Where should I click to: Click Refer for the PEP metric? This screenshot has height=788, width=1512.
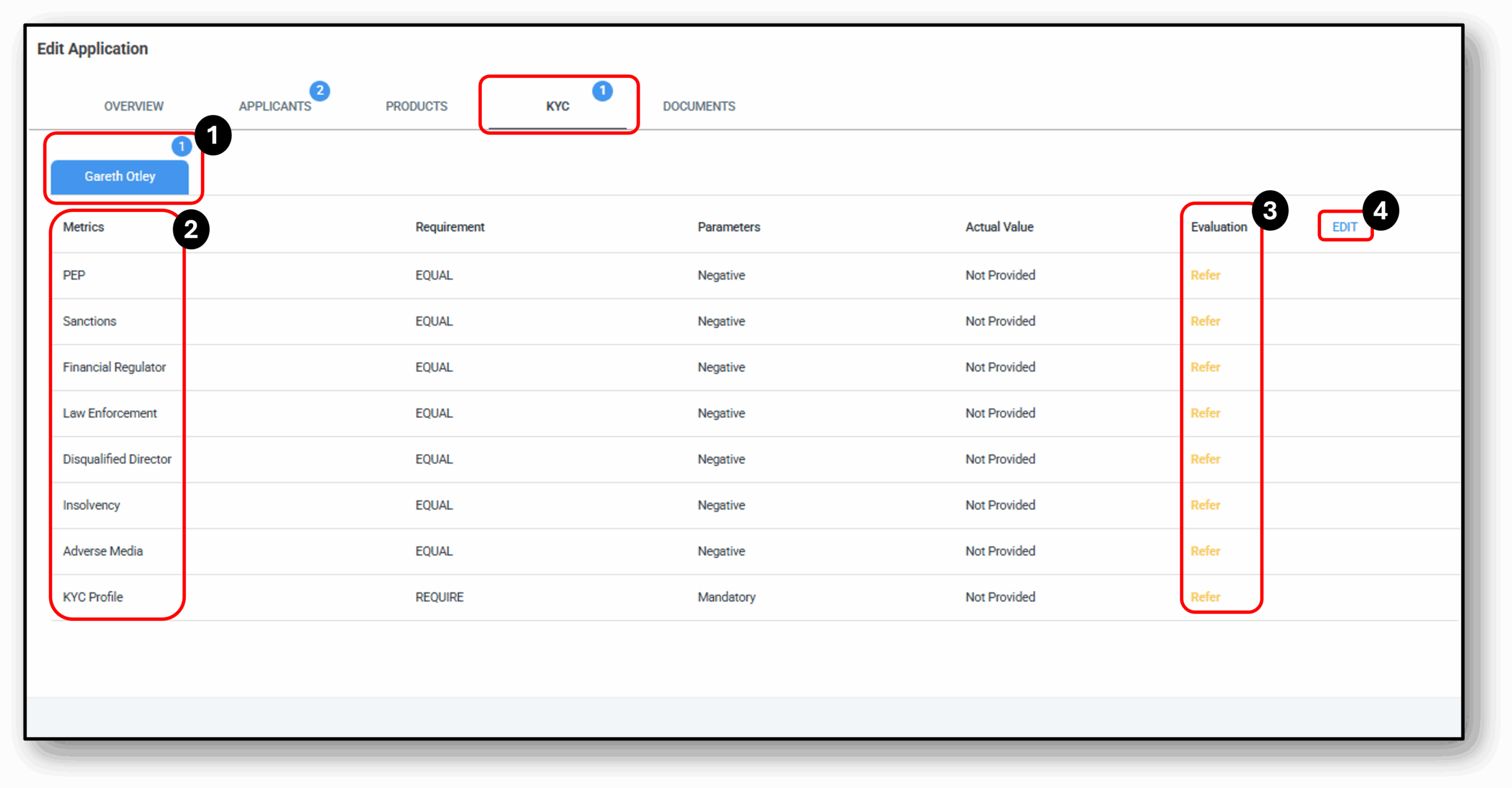[1205, 275]
